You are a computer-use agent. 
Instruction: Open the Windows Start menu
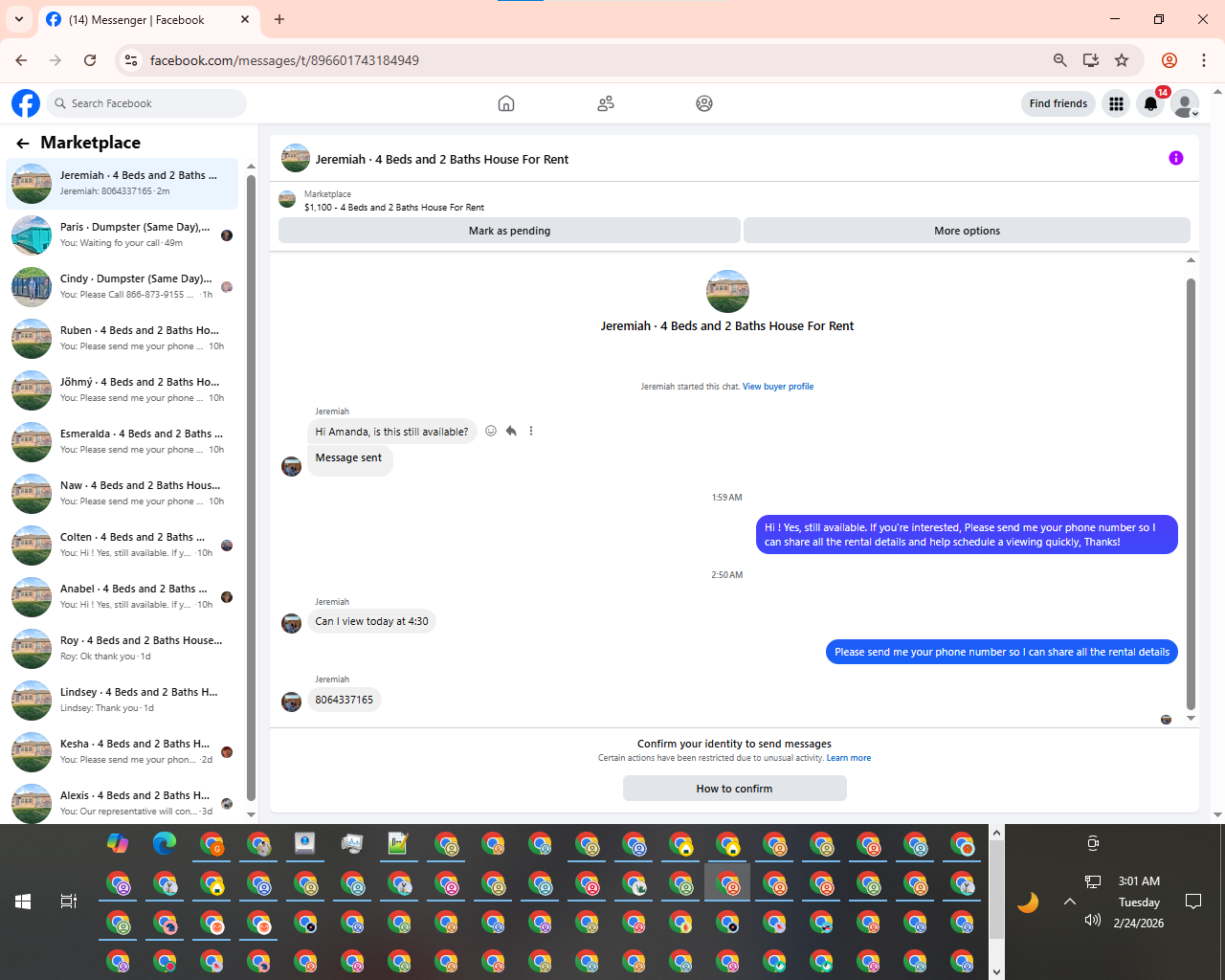point(23,902)
